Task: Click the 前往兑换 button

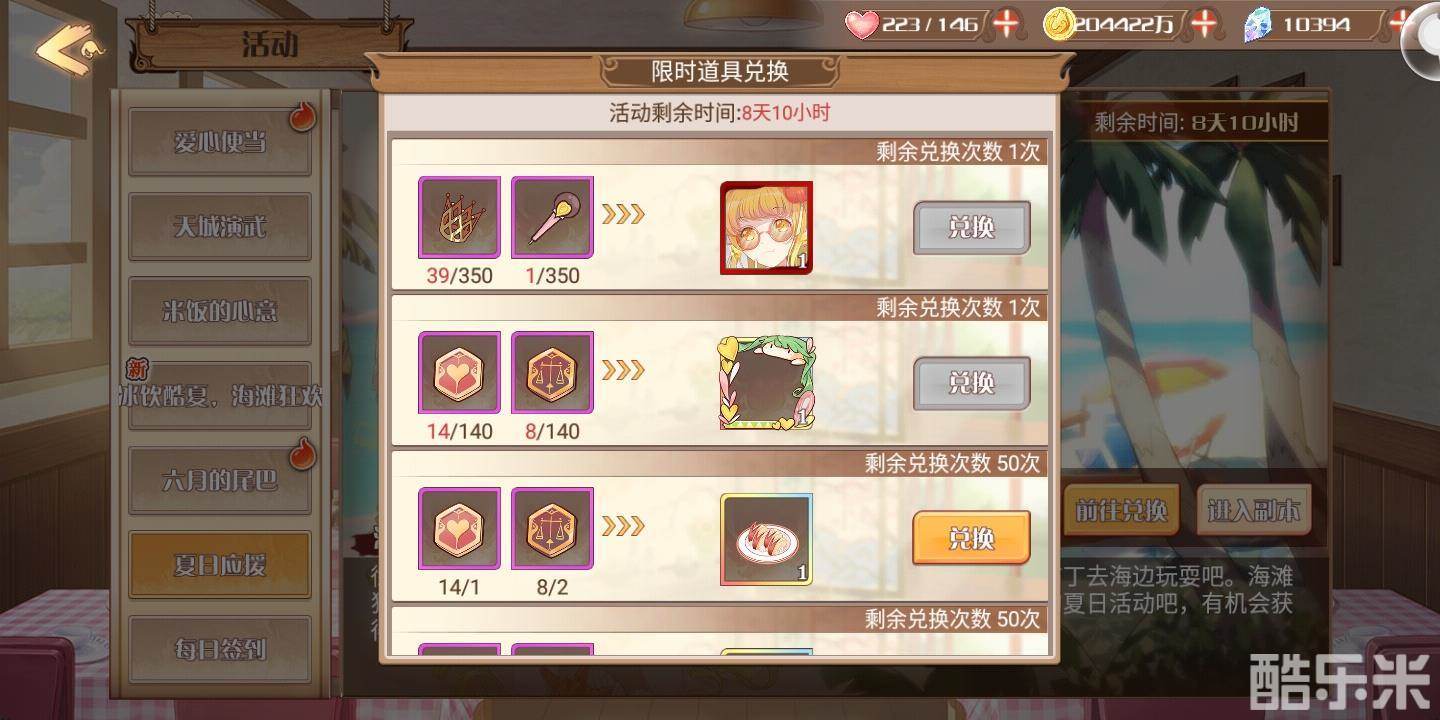Action: click(1121, 511)
